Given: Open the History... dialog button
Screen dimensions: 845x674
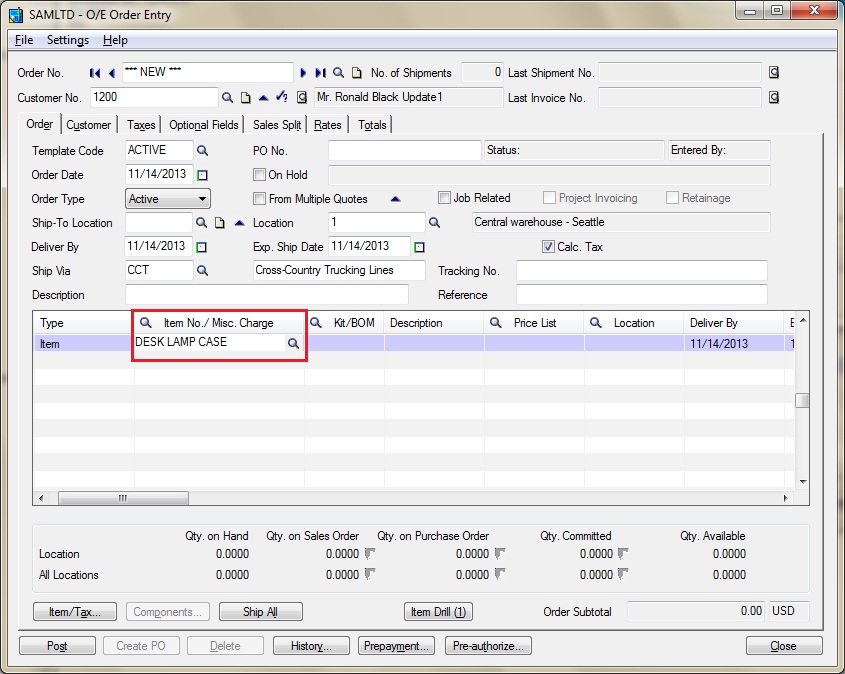Looking at the screenshot, I should 311,645.
